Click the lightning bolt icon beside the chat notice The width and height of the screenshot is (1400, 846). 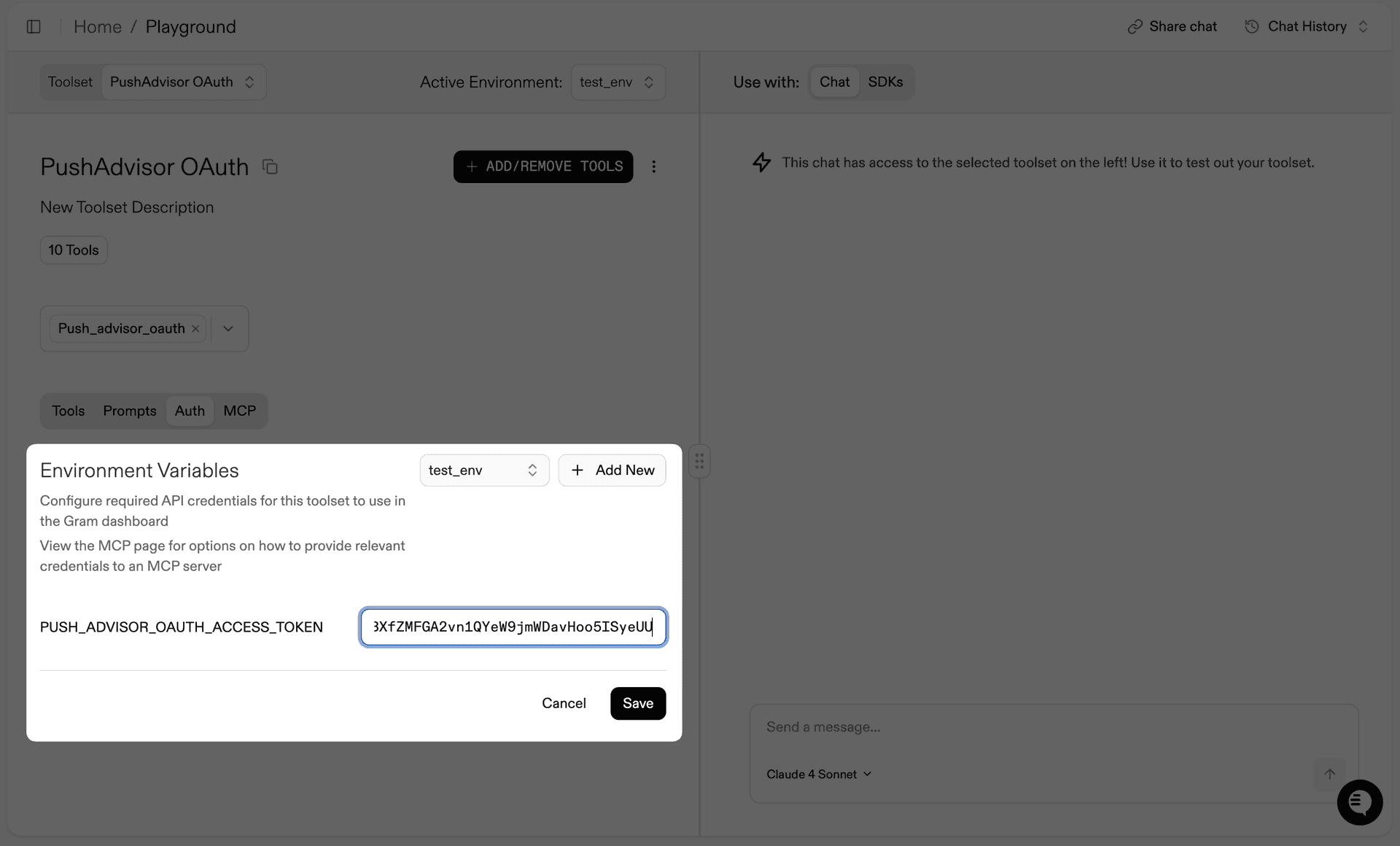point(761,162)
